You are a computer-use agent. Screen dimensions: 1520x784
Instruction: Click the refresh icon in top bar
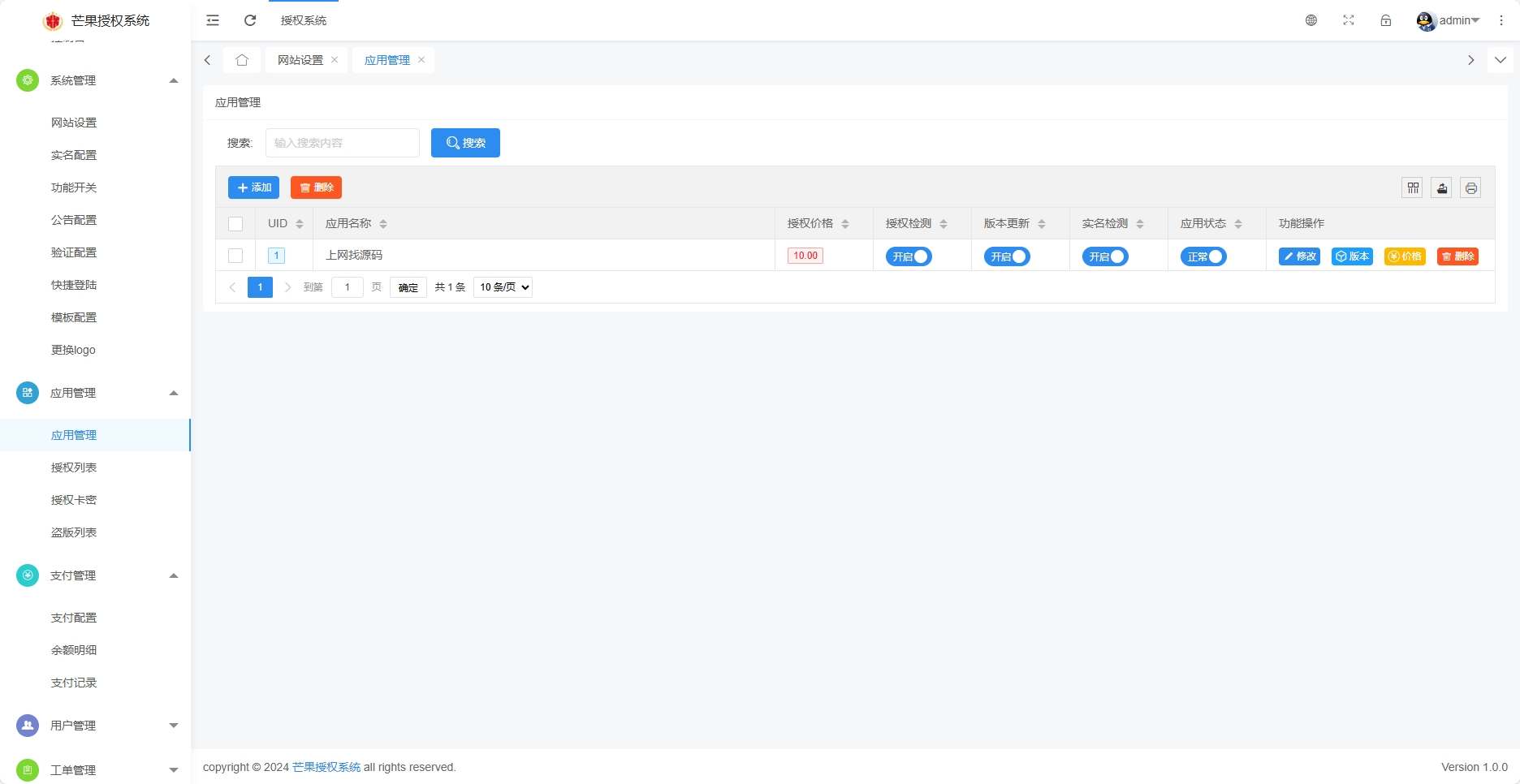pyautogui.click(x=250, y=20)
